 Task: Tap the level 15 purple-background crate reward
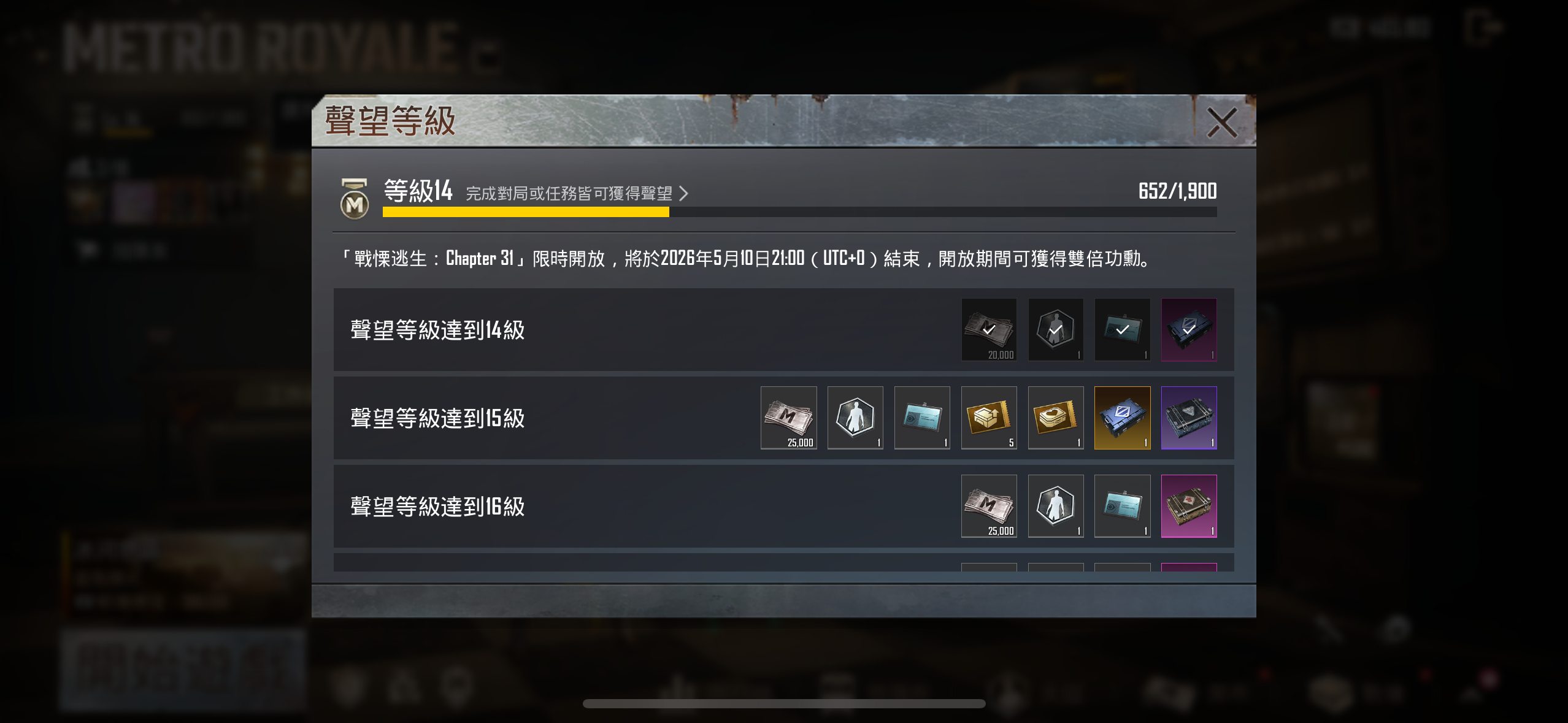point(1189,418)
